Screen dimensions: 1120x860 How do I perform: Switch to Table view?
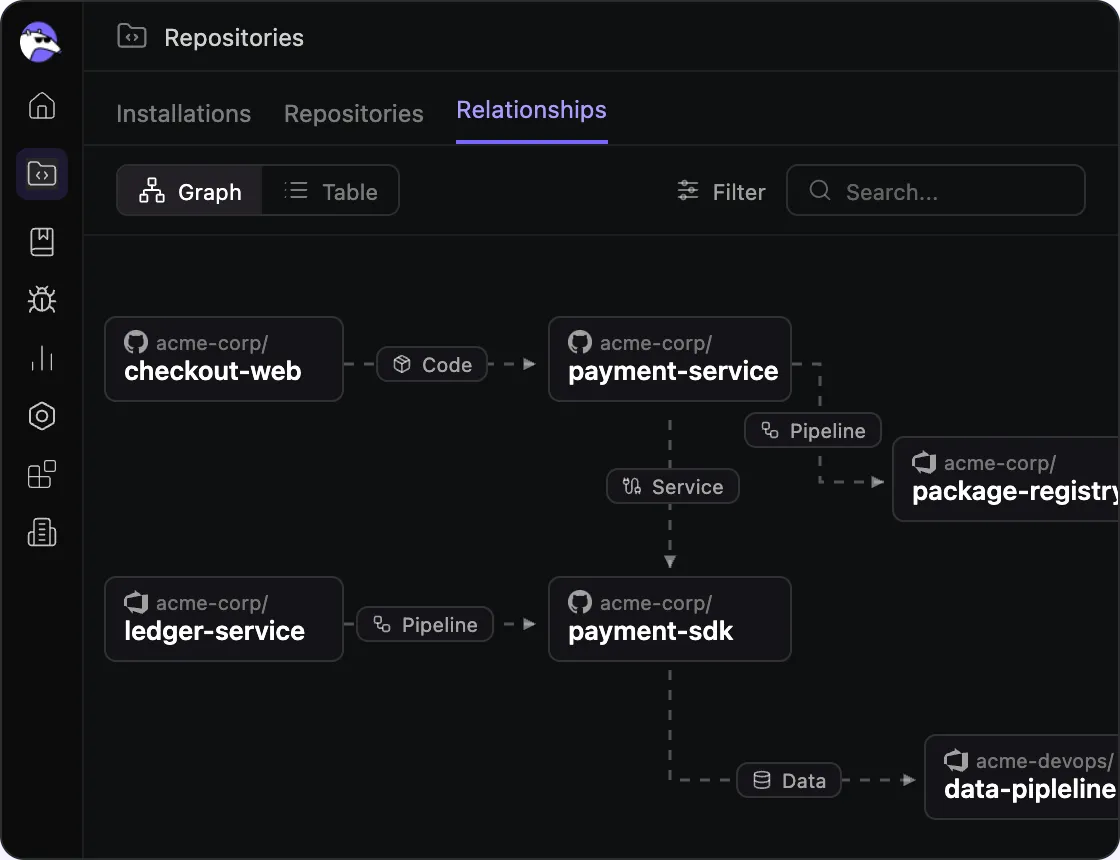pyautogui.click(x=331, y=191)
